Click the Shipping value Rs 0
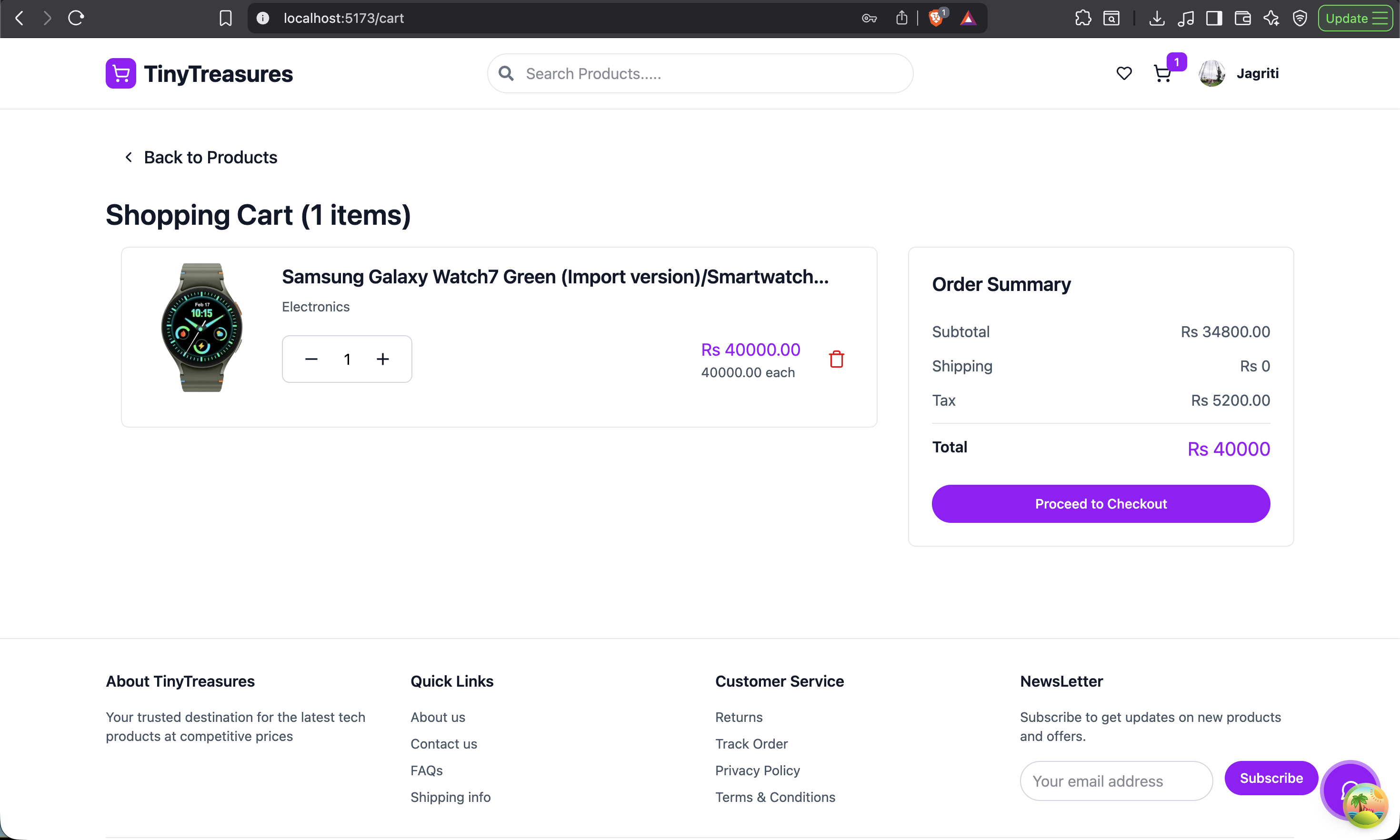 click(1255, 366)
